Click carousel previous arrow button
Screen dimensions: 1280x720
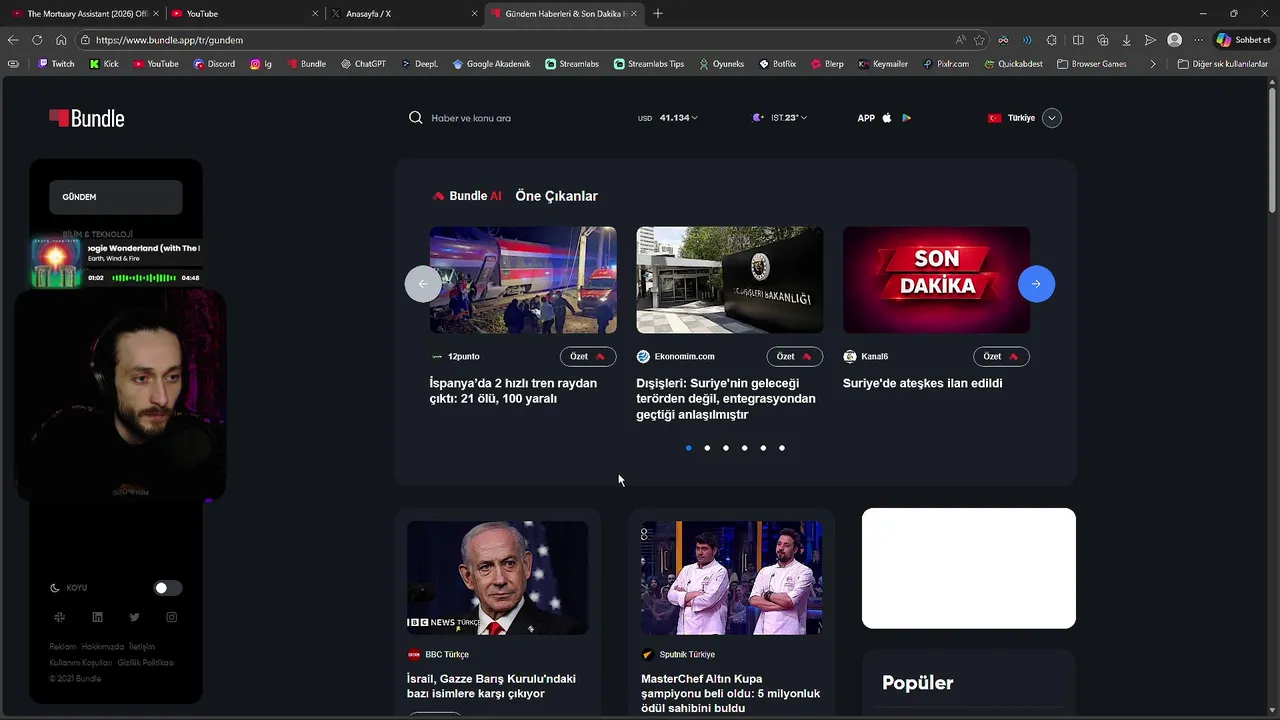422,284
